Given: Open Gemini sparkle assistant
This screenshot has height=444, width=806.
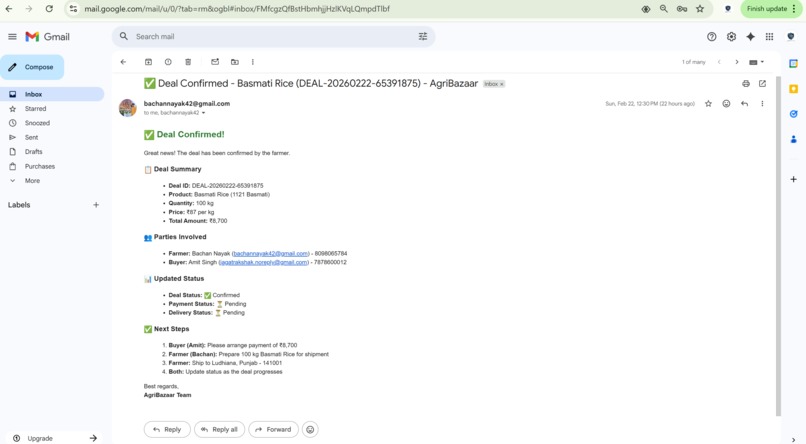Looking at the screenshot, I should tap(750, 36).
